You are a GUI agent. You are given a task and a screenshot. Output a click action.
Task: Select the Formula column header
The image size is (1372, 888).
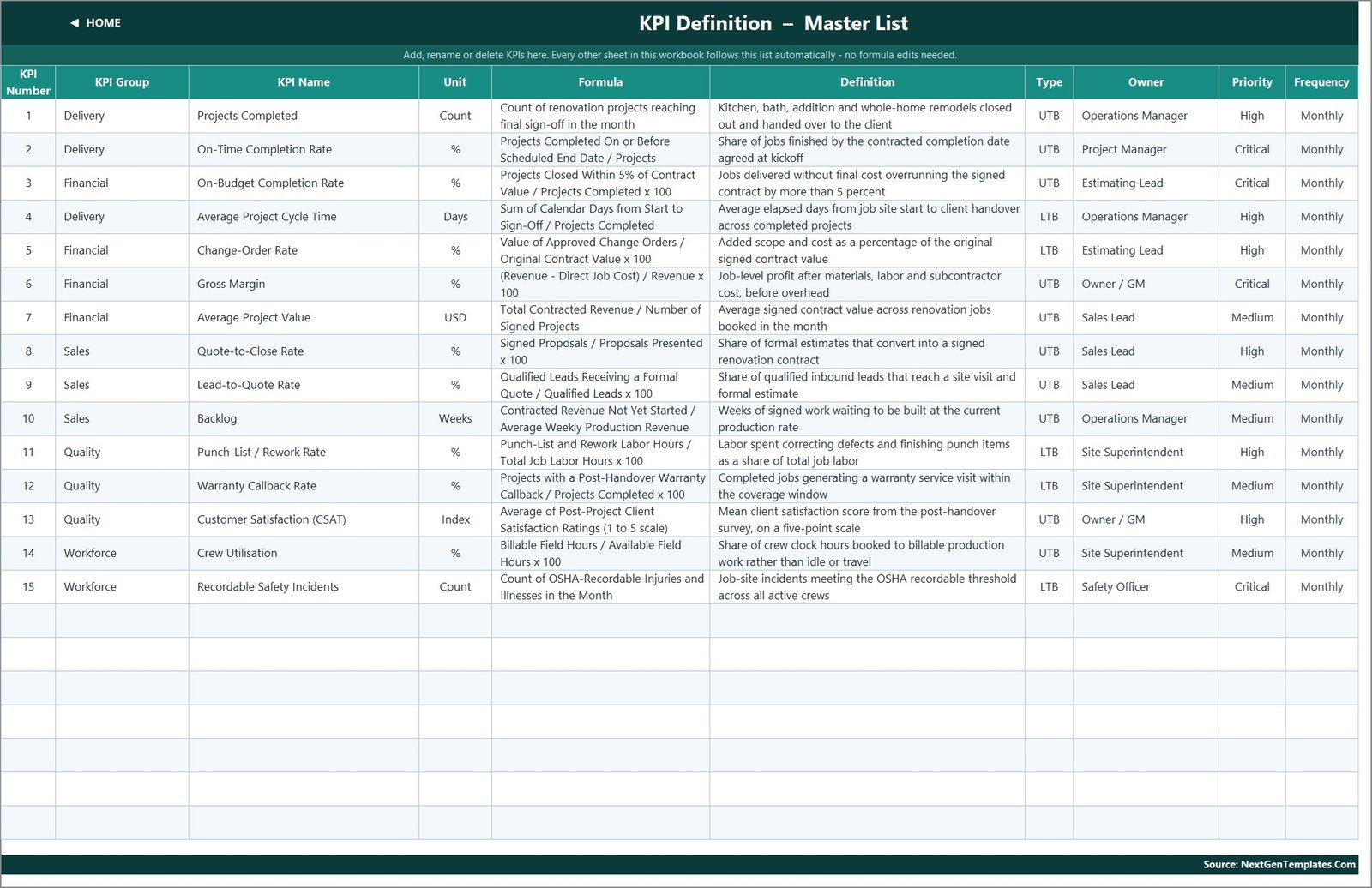[x=600, y=82]
